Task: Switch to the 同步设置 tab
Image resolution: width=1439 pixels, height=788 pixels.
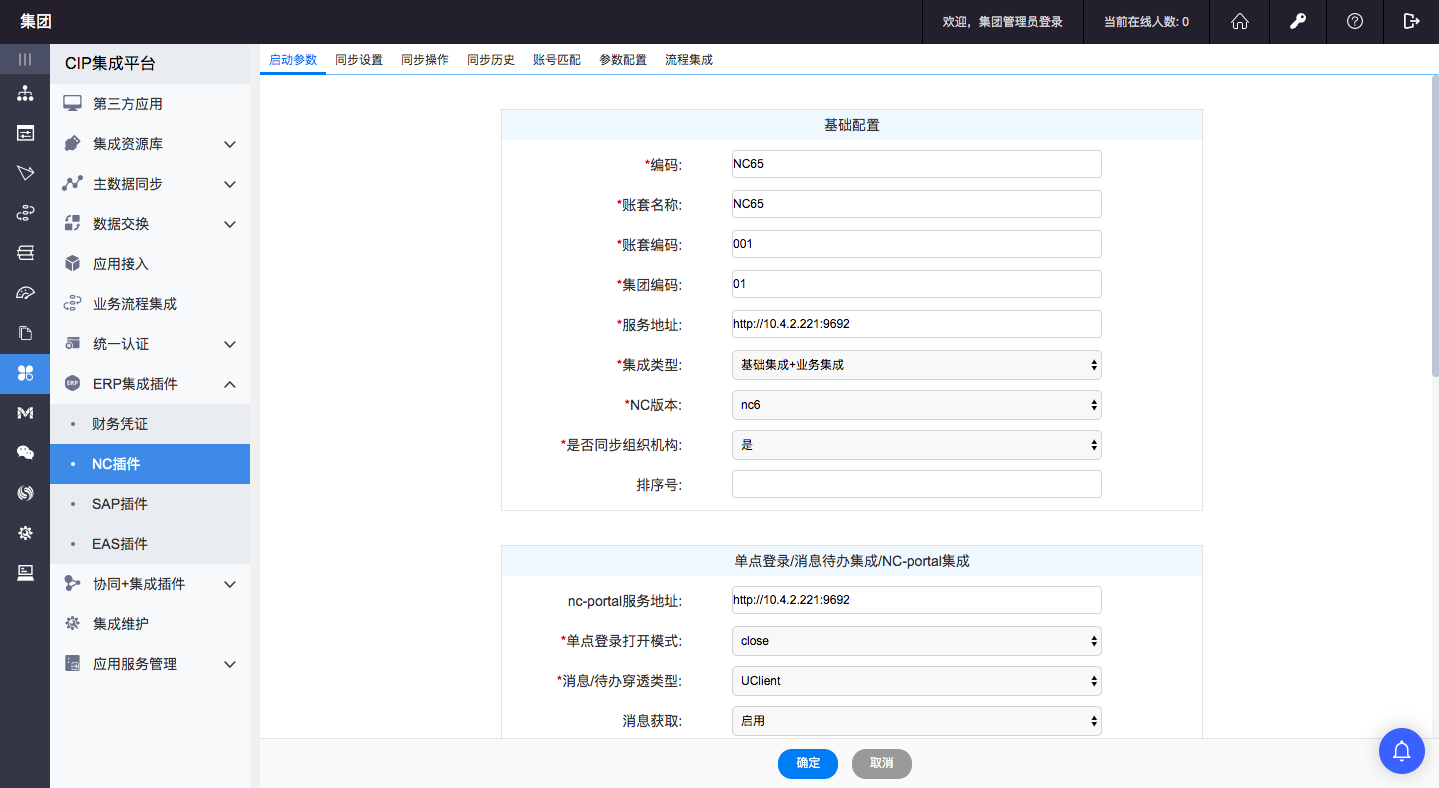Action: click(359, 60)
